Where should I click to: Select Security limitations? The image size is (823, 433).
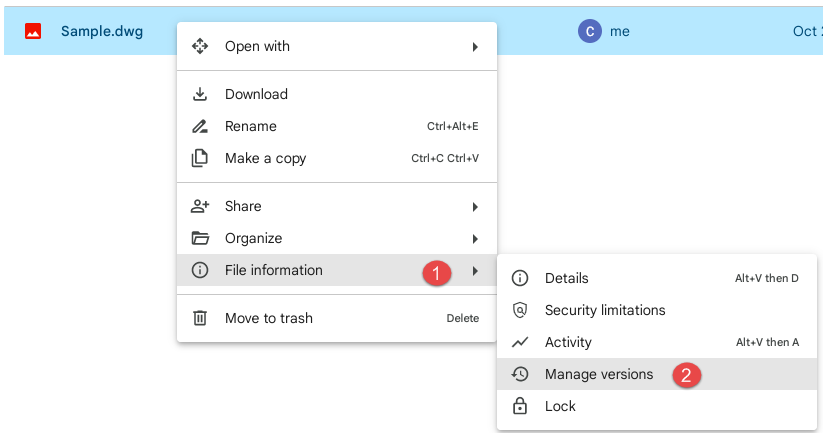coord(657,310)
